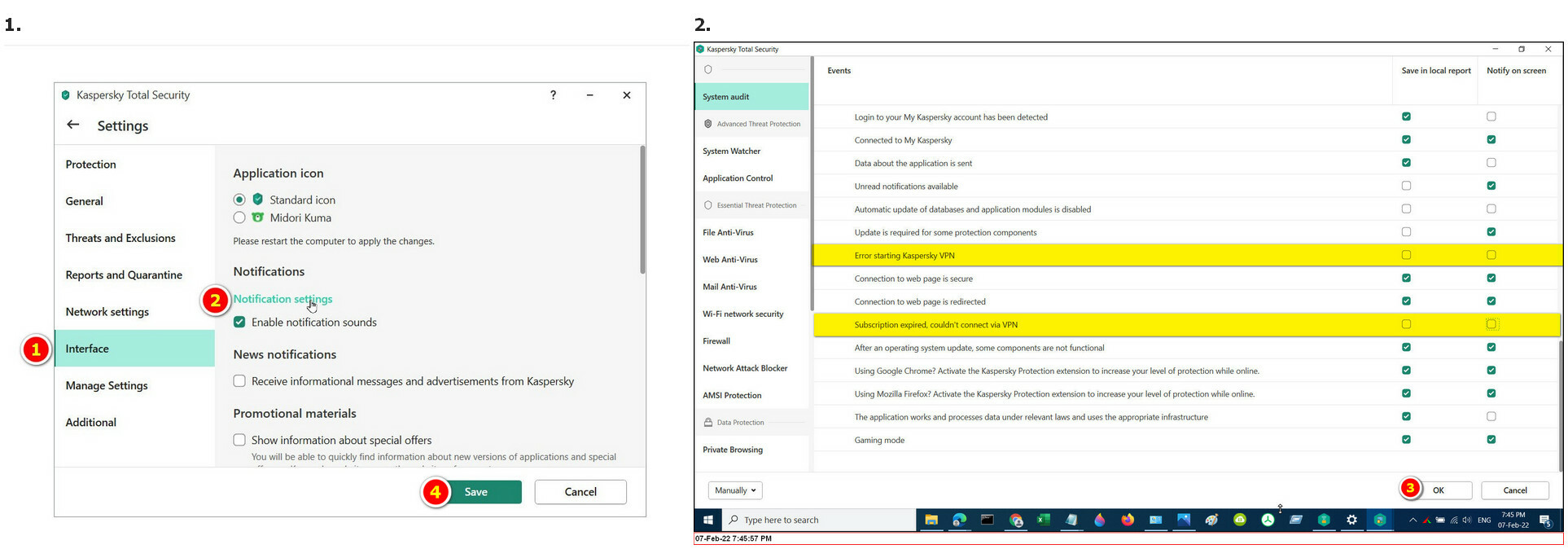Expand the hidden system tray icons chevron
This screenshot has height=549, width=1568.
1413,520
